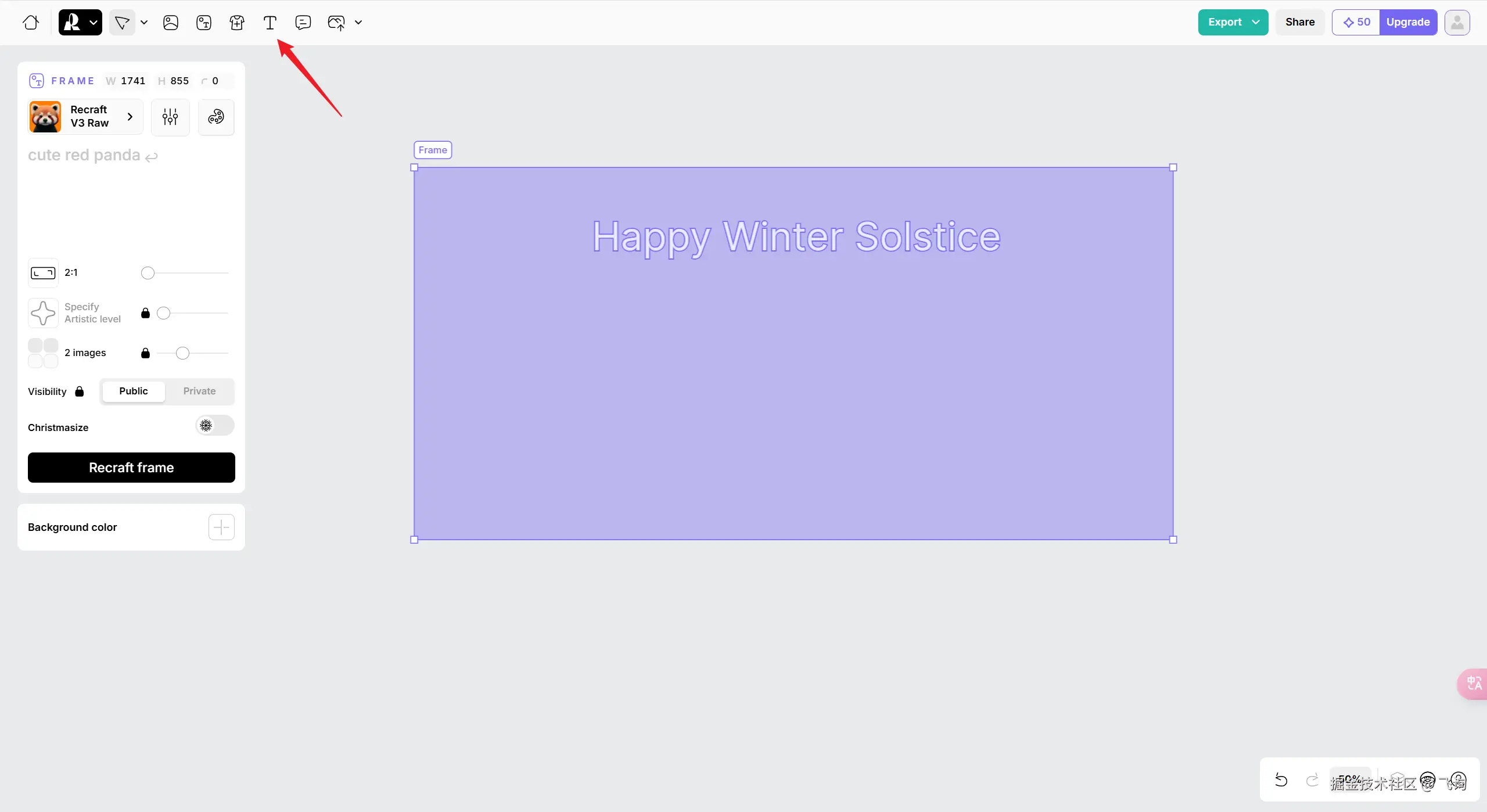Image resolution: width=1487 pixels, height=812 pixels.
Task: Select the comment tool icon
Action: 303,23
